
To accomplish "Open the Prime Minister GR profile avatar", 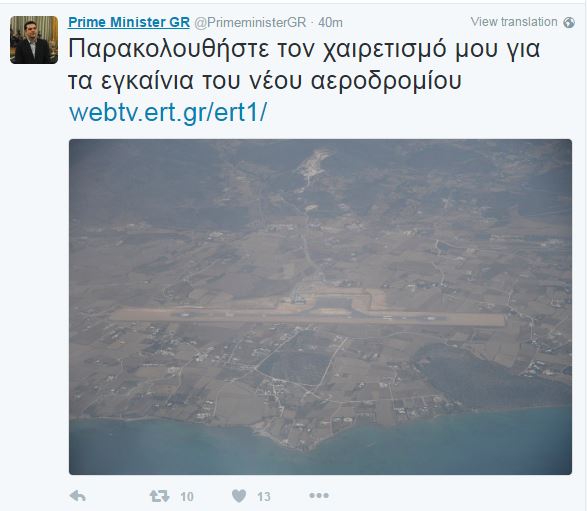I will click(x=34, y=40).
